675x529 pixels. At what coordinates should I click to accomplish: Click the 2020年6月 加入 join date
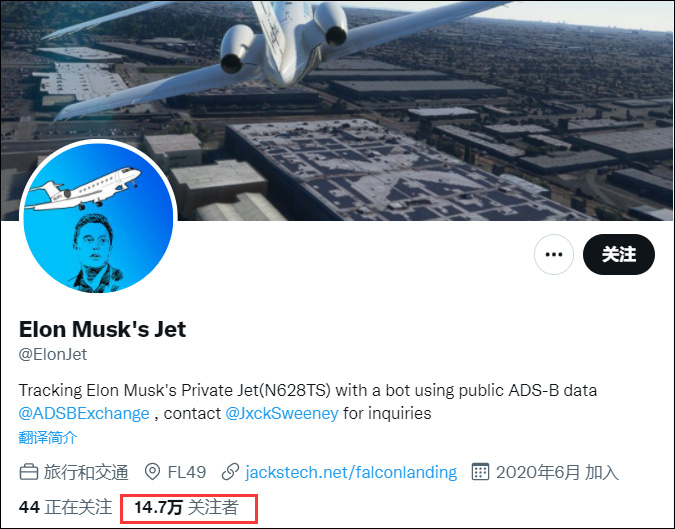point(558,472)
